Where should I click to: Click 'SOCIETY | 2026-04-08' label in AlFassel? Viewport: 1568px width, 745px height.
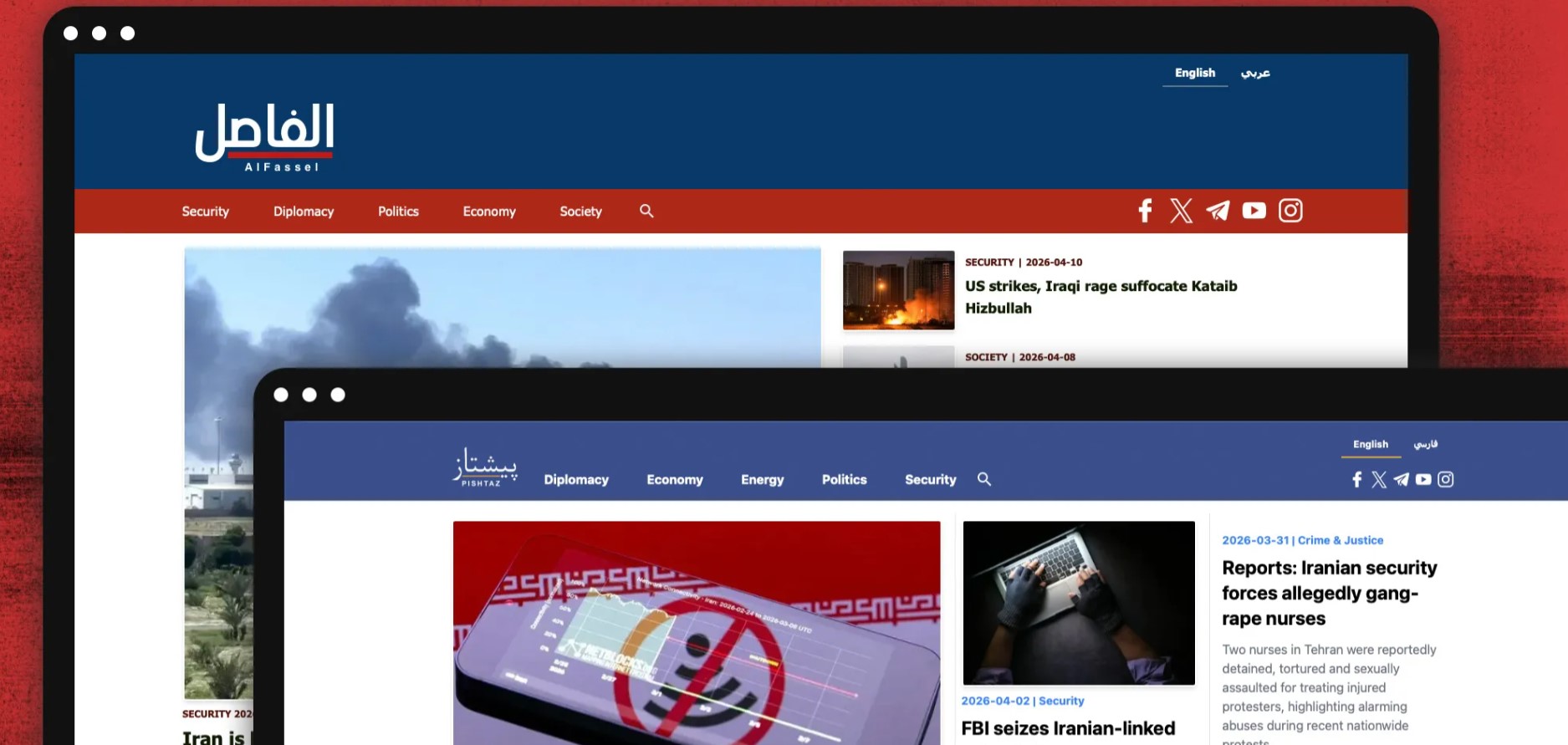(x=1020, y=357)
